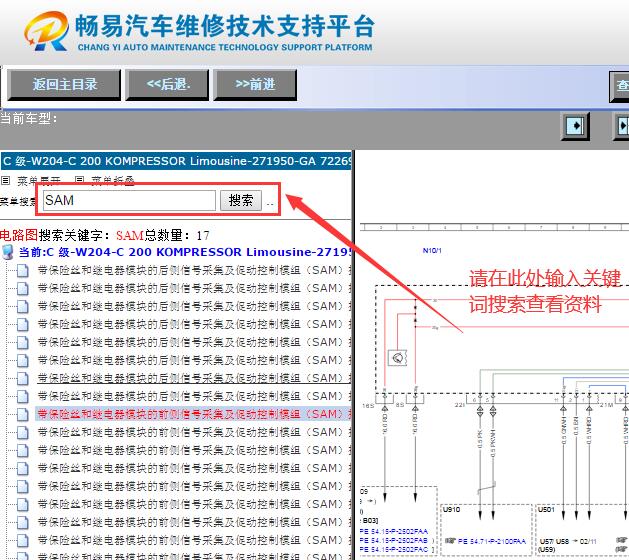Screen dimensions: 629x560
Task: Click the 搜索 search button
Action: click(x=241, y=200)
